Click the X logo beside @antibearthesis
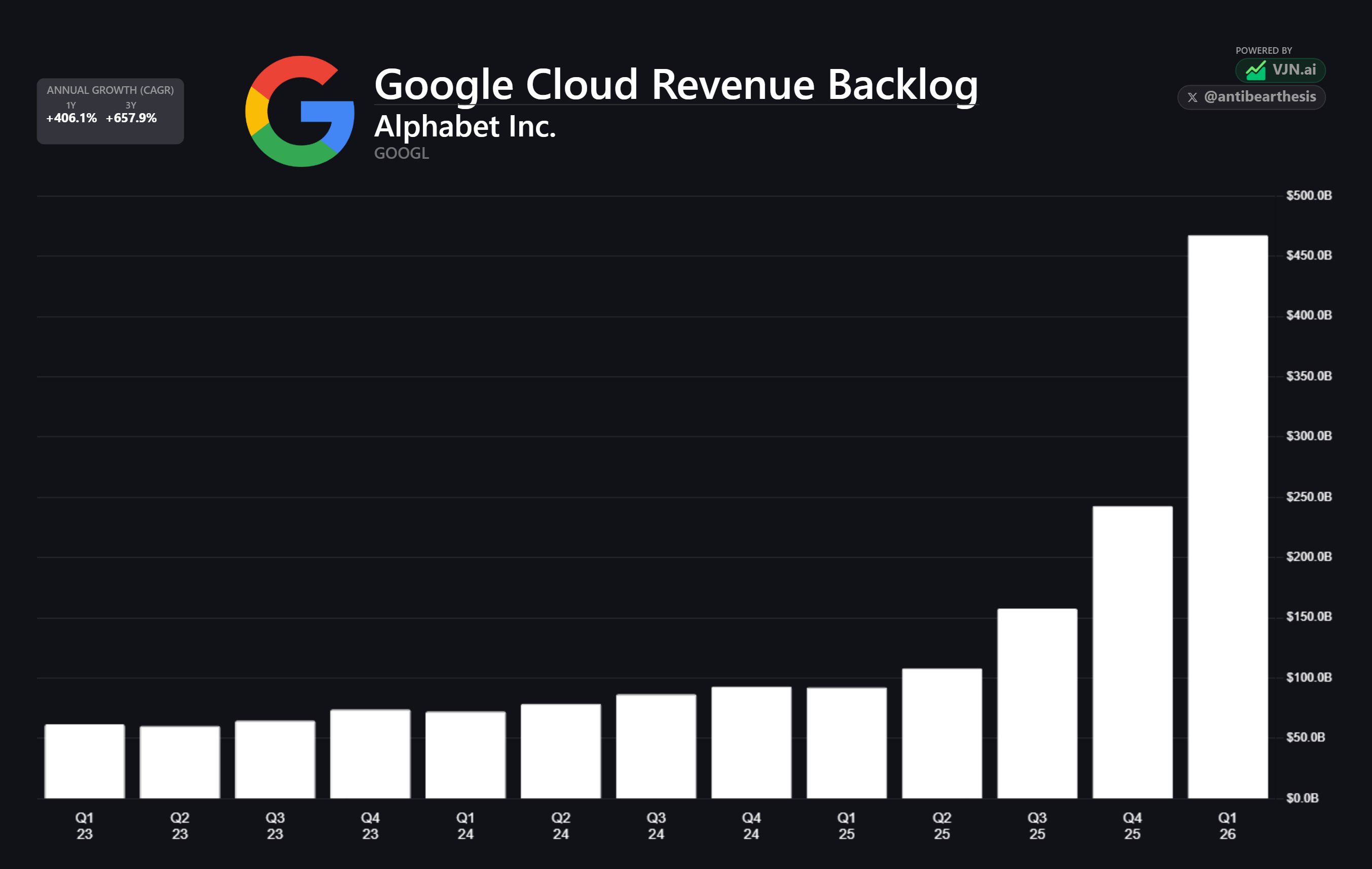 coord(1192,97)
